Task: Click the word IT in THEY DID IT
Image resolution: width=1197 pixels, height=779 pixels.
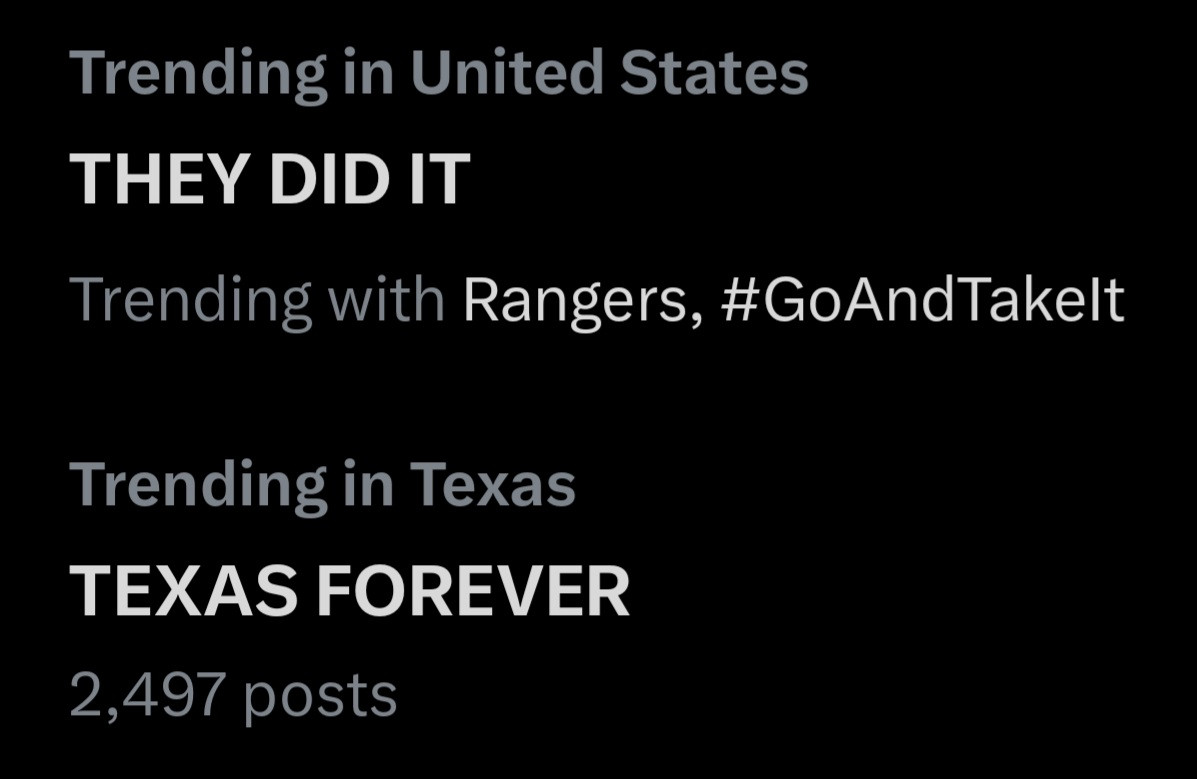Action: [435, 181]
